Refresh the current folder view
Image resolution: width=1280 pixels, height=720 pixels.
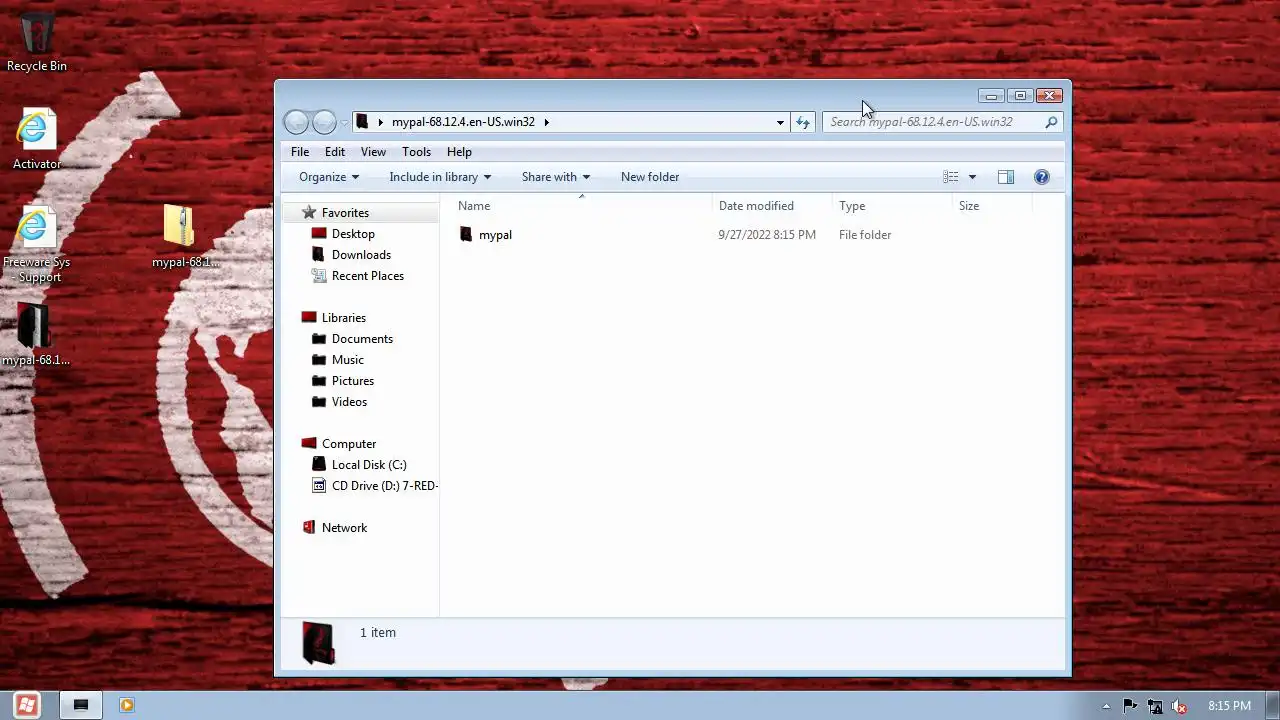pos(803,122)
